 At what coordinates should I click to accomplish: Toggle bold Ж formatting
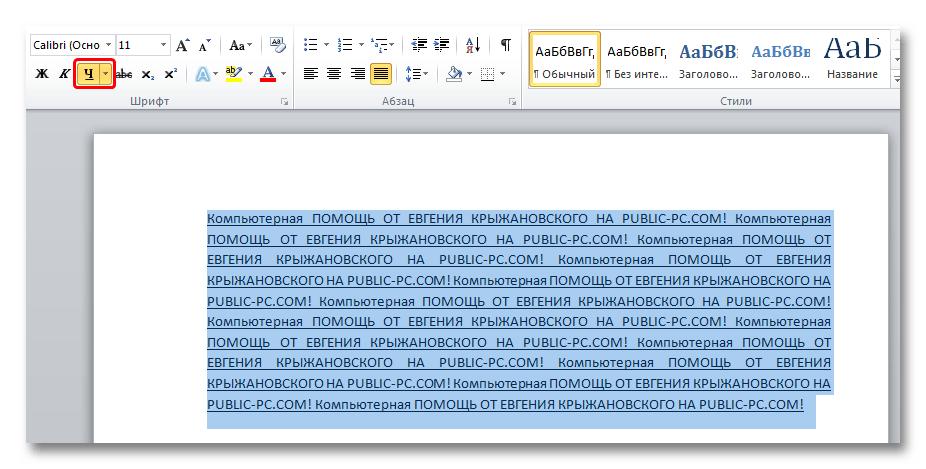coord(42,74)
